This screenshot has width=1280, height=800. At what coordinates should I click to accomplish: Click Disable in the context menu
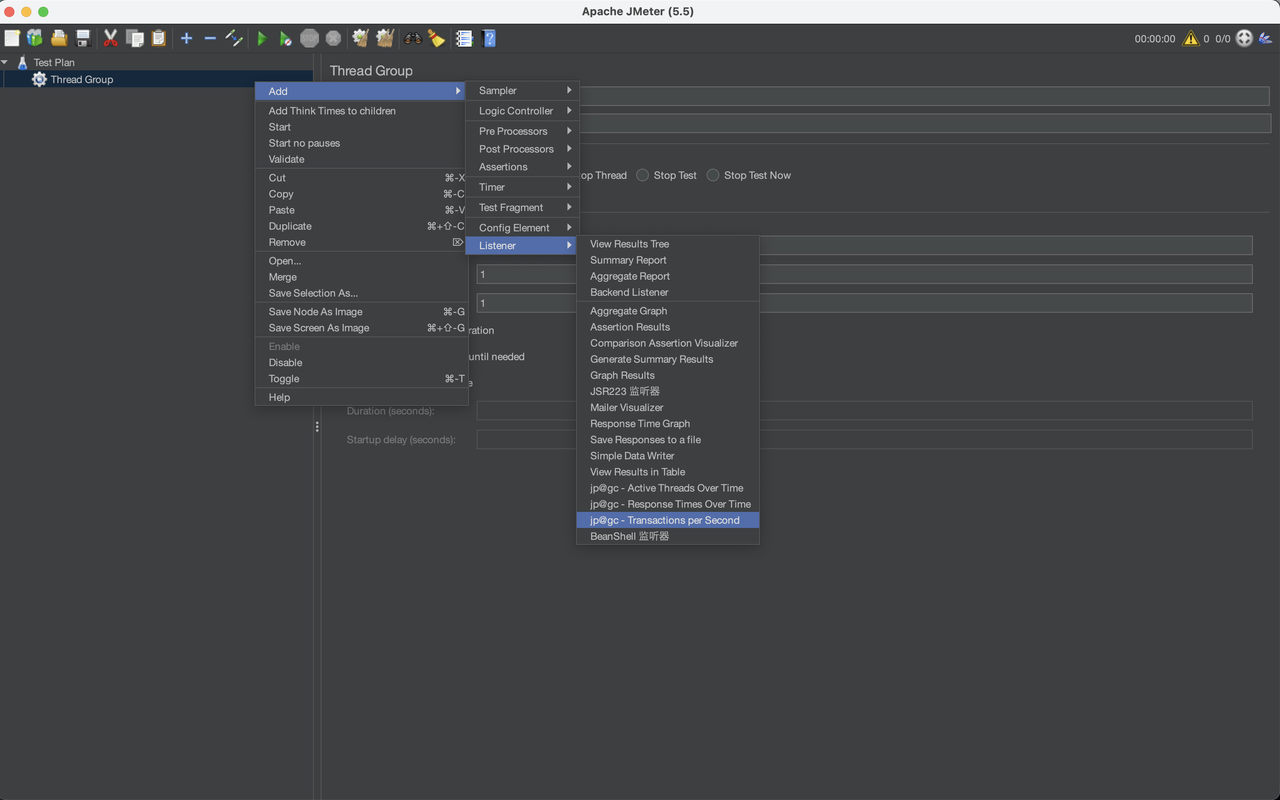click(x=362, y=363)
